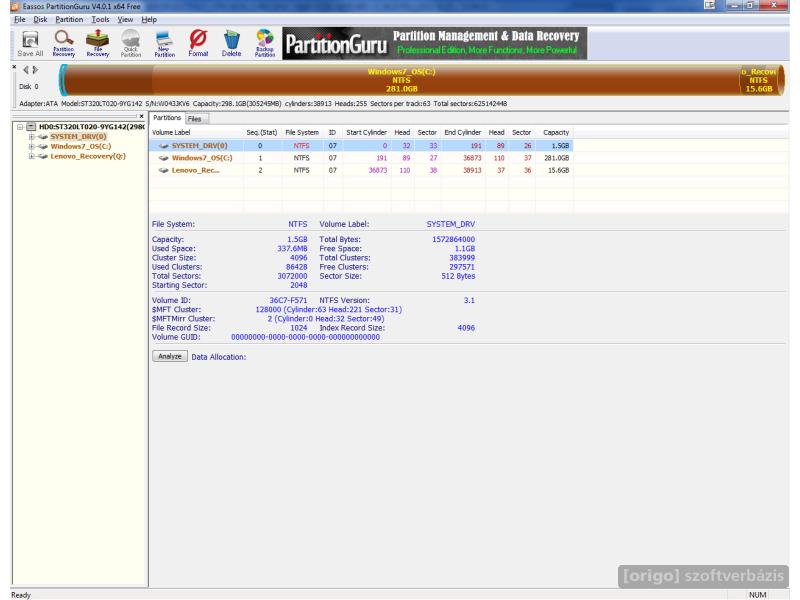
Task: Select the Lenovo Recovery 15.6GB disk bar segment
Action: [x=759, y=80]
